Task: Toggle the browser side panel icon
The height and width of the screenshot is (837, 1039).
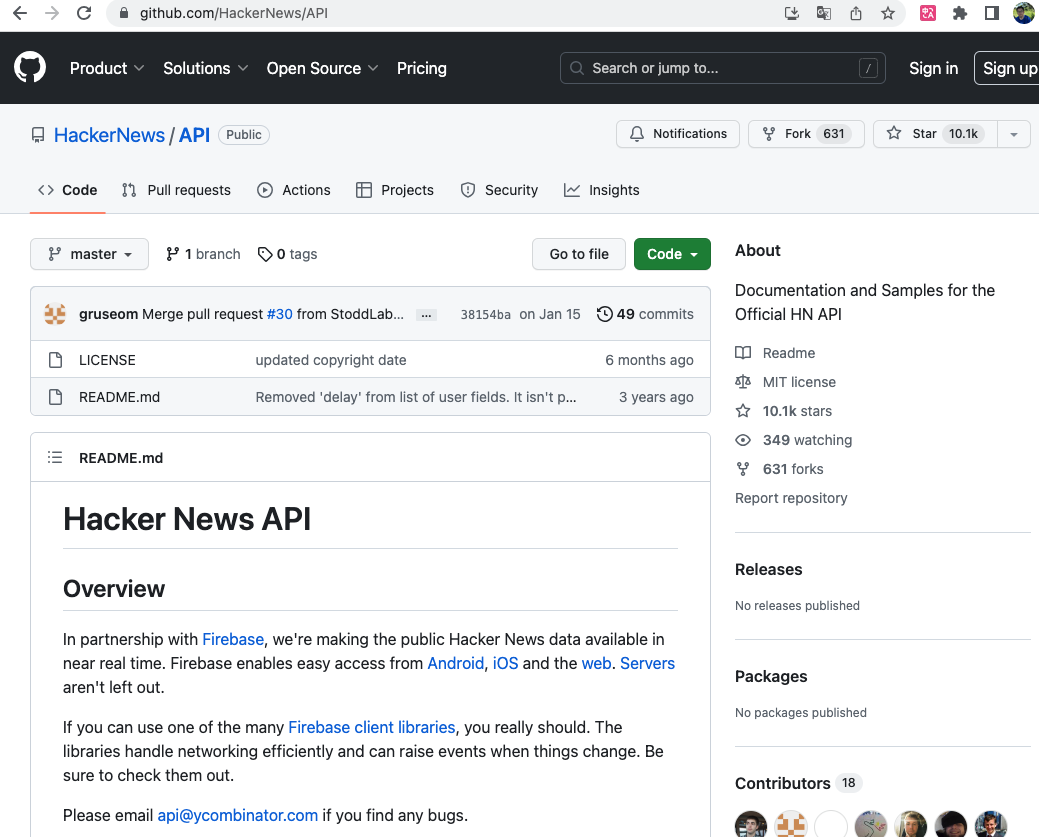Action: (992, 13)
